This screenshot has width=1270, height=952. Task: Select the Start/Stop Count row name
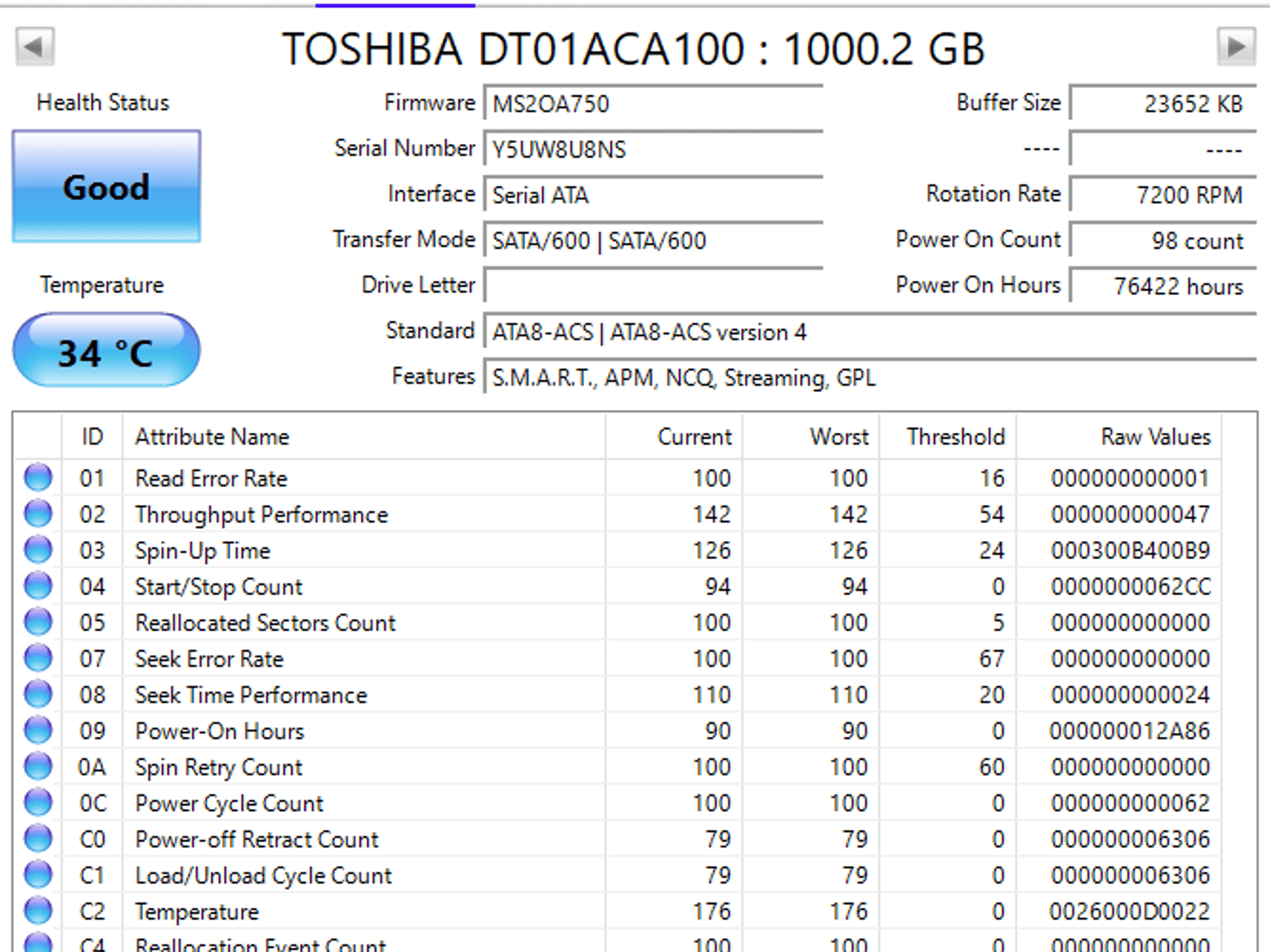[x=219, y=587]
